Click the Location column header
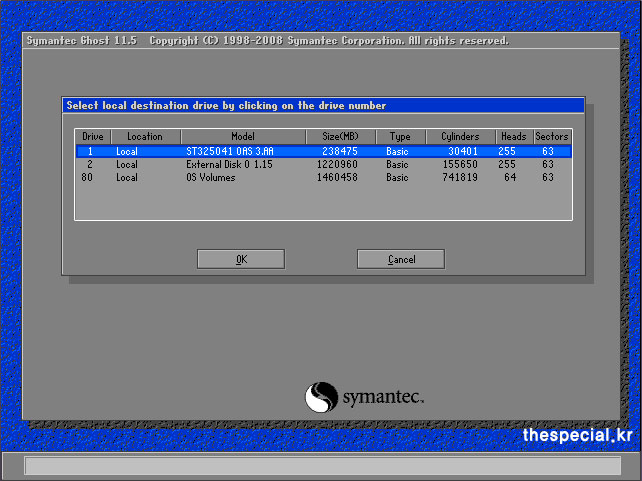Screen dimensions: 642x481 point(145,137)
